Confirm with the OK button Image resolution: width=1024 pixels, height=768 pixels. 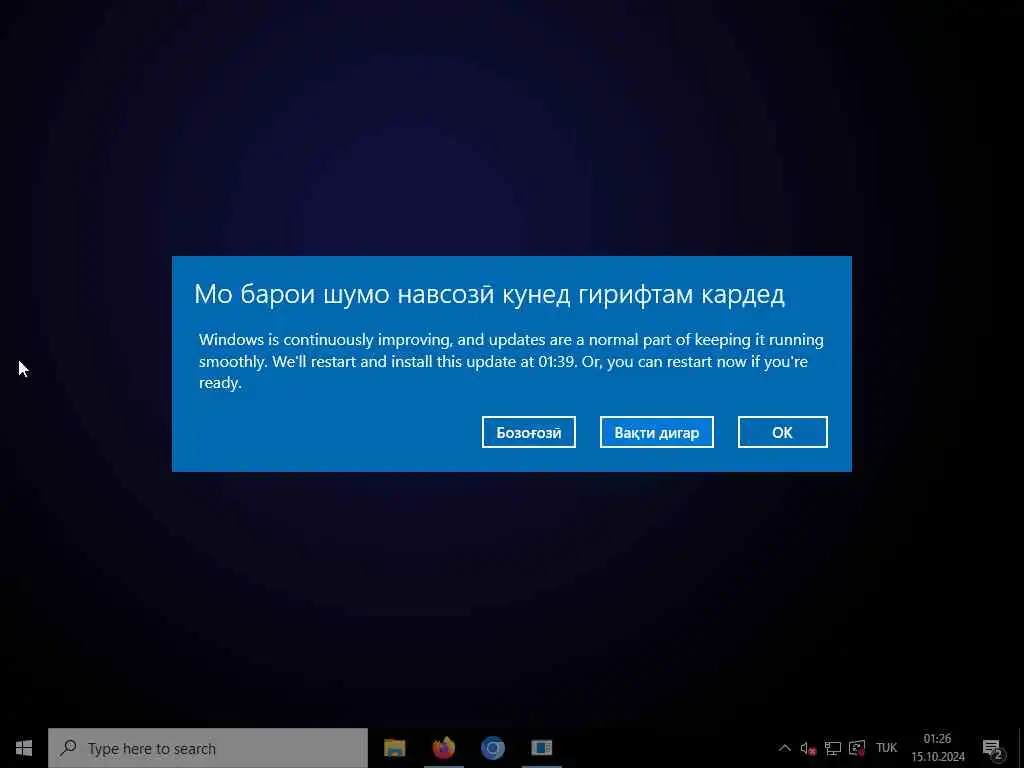click(x=782, y=432)
